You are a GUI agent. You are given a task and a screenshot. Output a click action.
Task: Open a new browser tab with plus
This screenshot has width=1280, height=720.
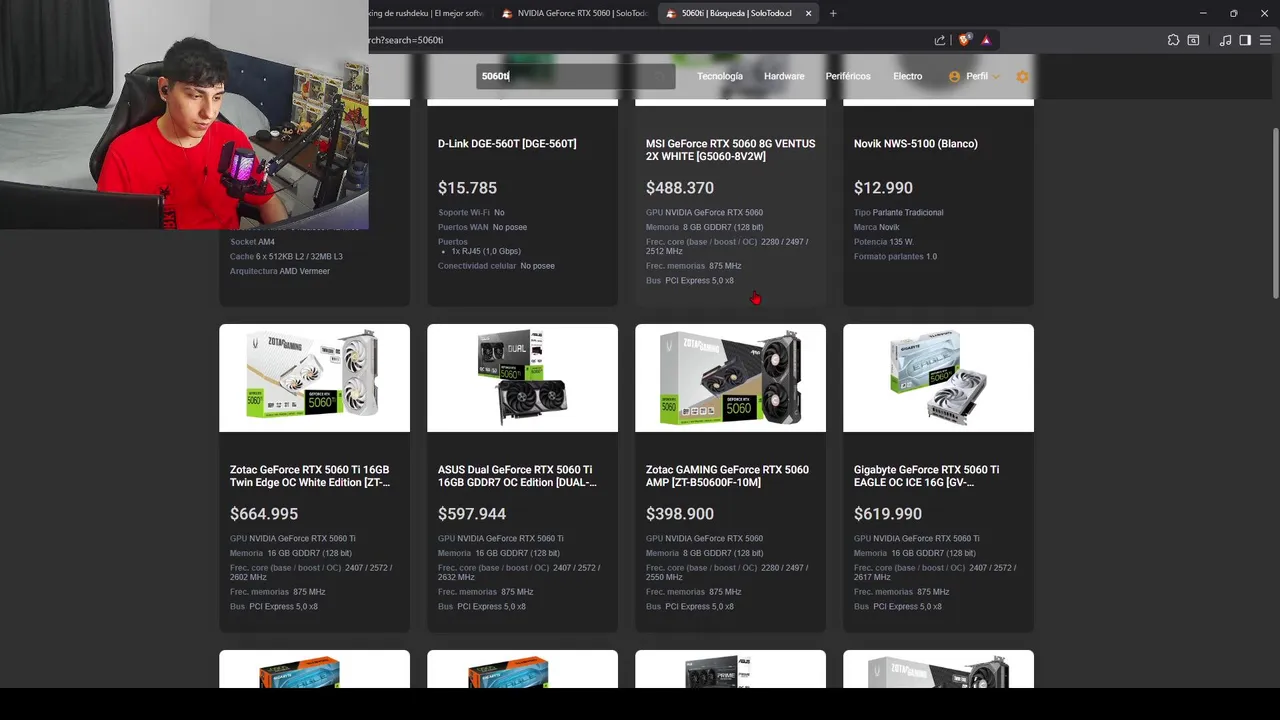click(833, 13)
